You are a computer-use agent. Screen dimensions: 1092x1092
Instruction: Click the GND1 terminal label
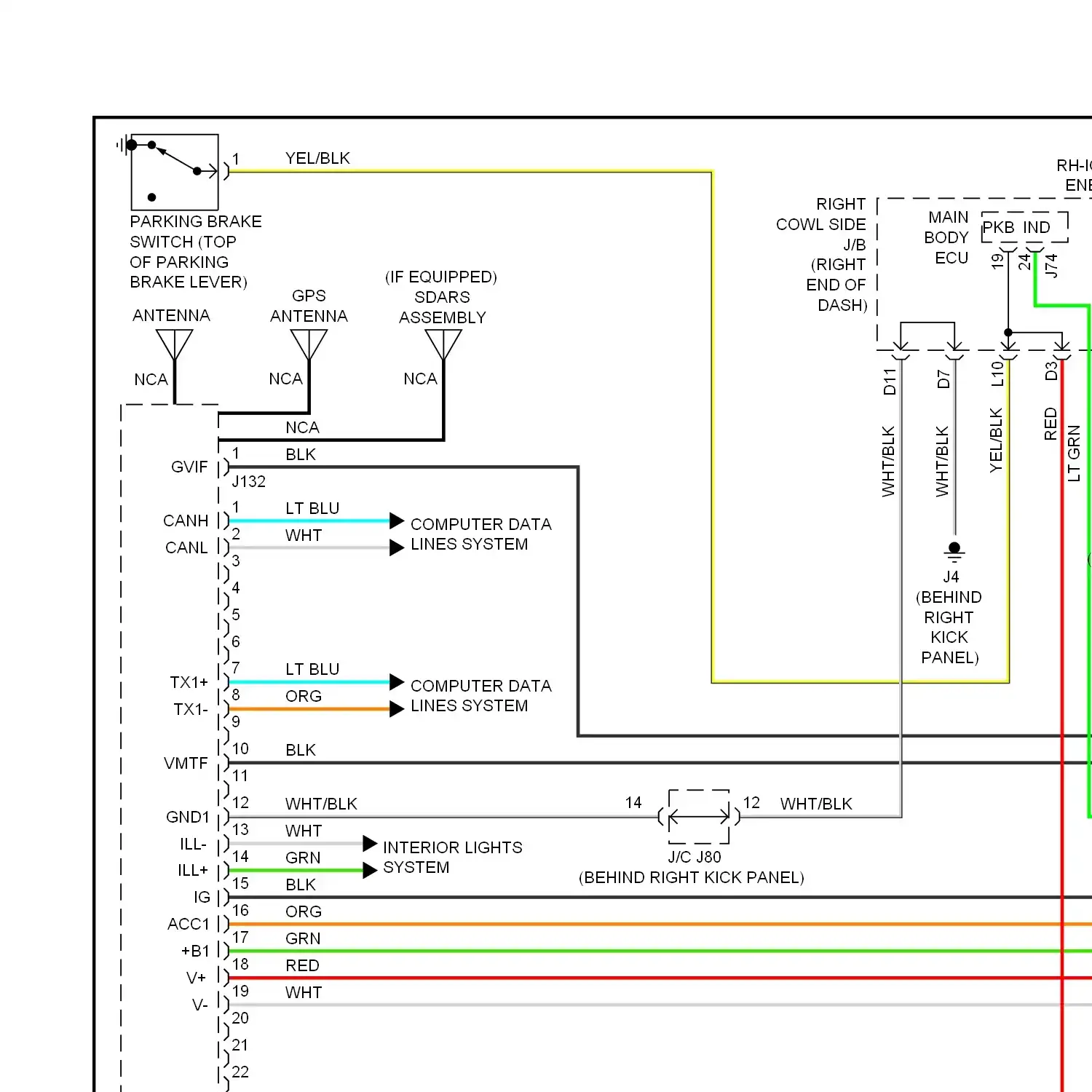click(188, 817)
